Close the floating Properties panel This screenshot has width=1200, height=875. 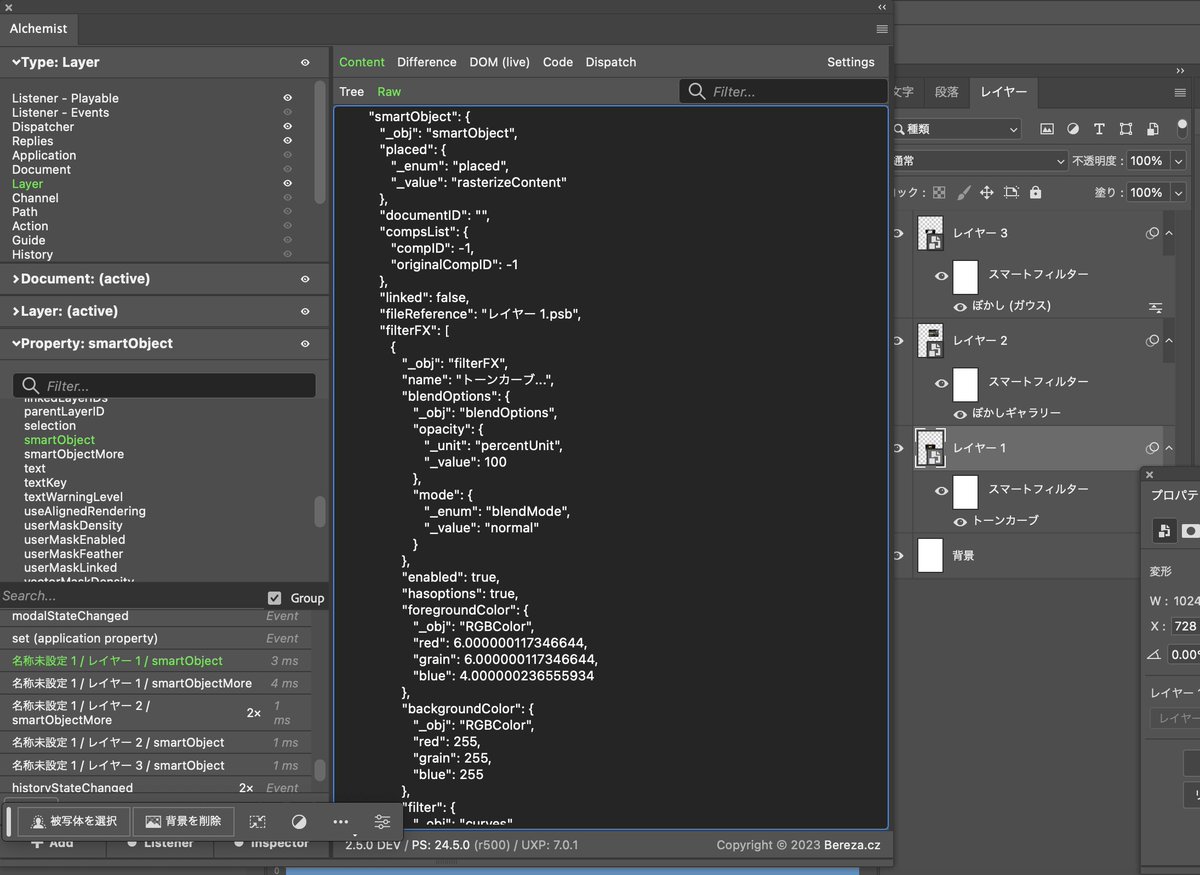coord(1149,474)
